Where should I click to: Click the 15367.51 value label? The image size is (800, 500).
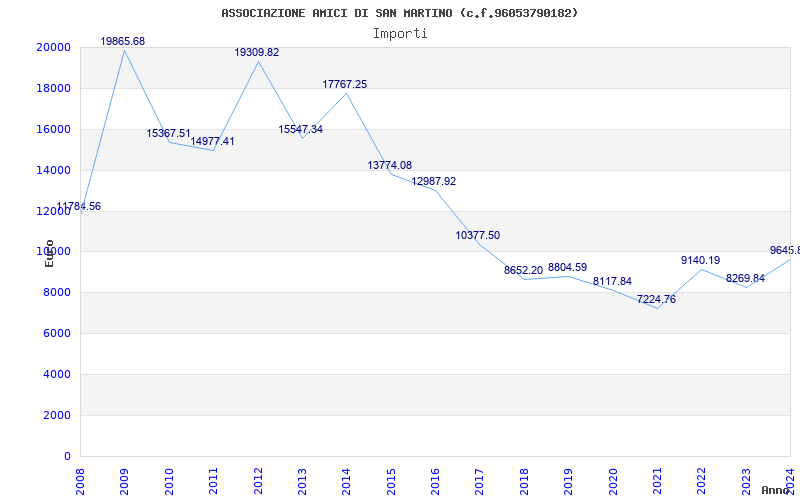point(168,133)
